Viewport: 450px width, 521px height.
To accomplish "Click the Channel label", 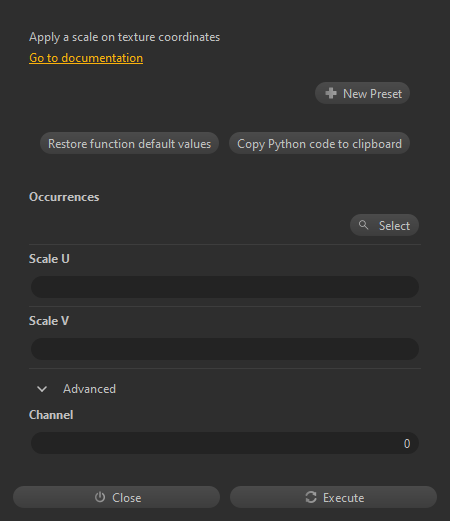I will pyautogui.click(x=51, y=415).
